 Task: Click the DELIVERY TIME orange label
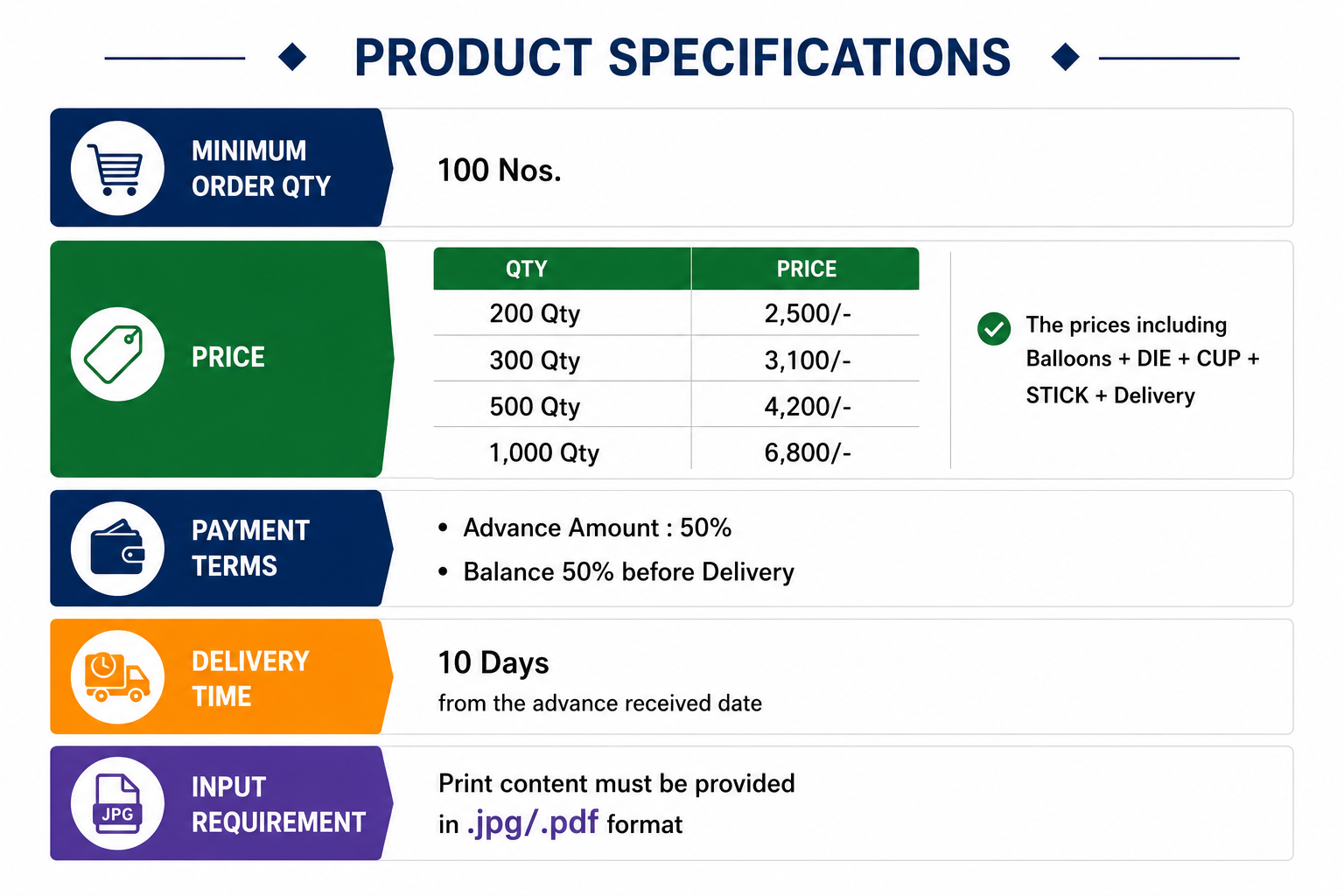(250, 678)
